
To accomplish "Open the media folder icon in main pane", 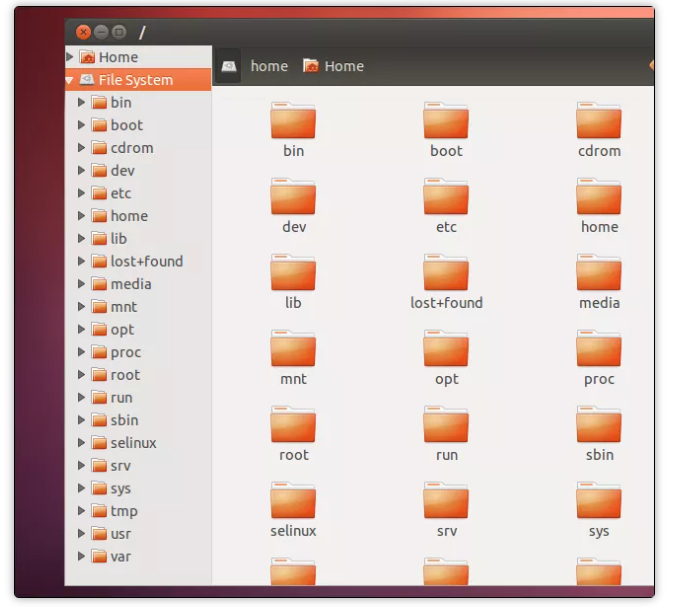I will point(599,273).
